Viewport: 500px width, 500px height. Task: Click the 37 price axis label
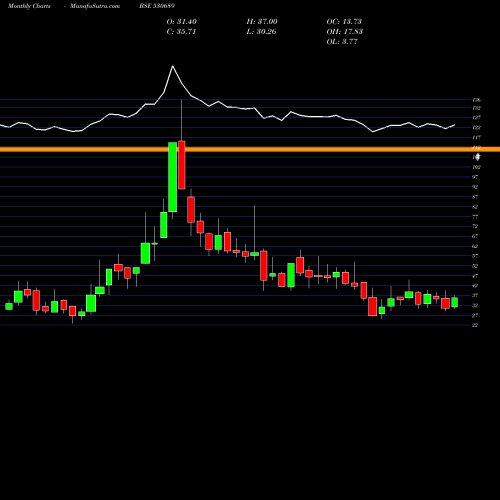pos(475,296)
